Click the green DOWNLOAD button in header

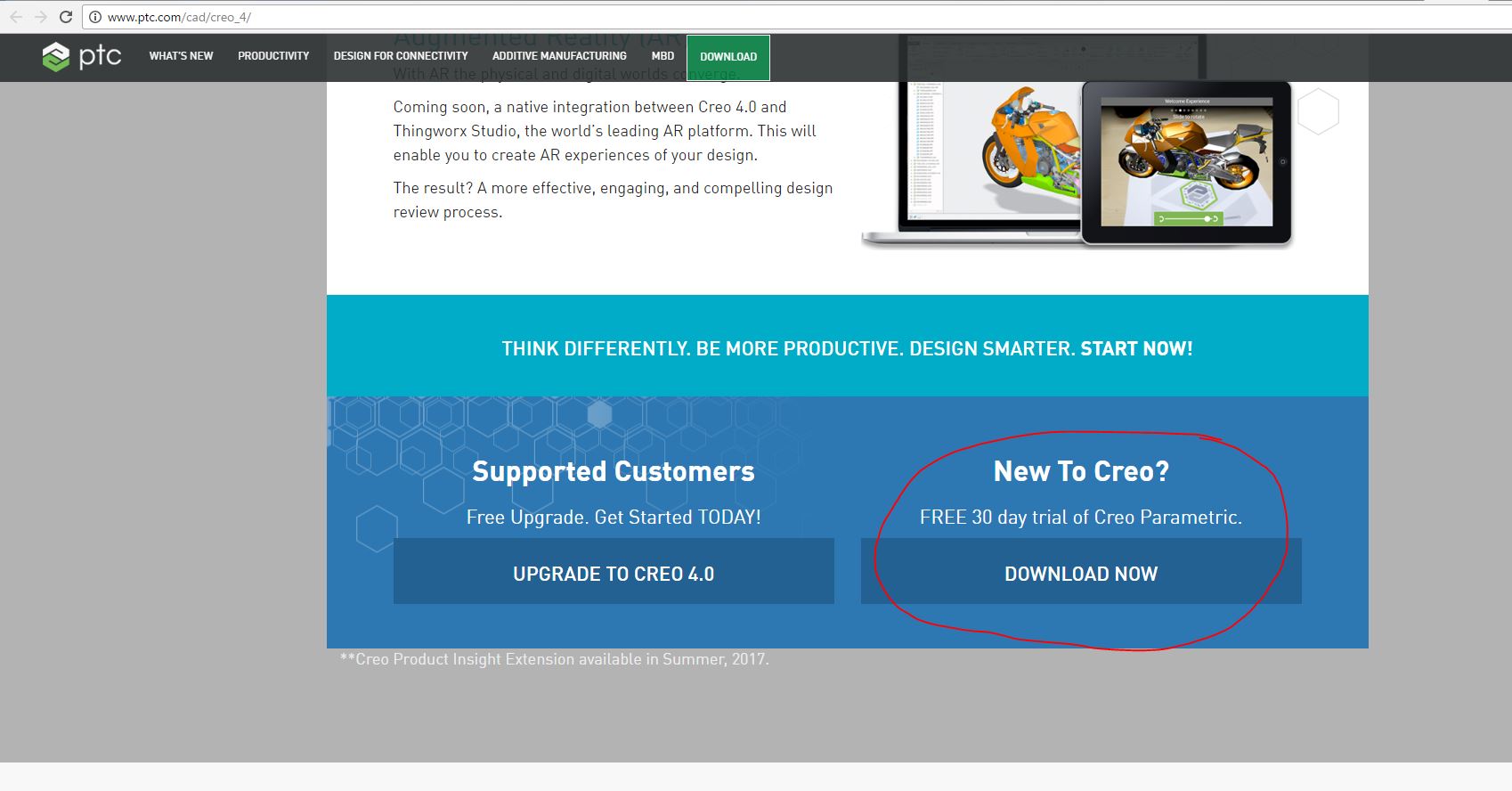point(728,57)
